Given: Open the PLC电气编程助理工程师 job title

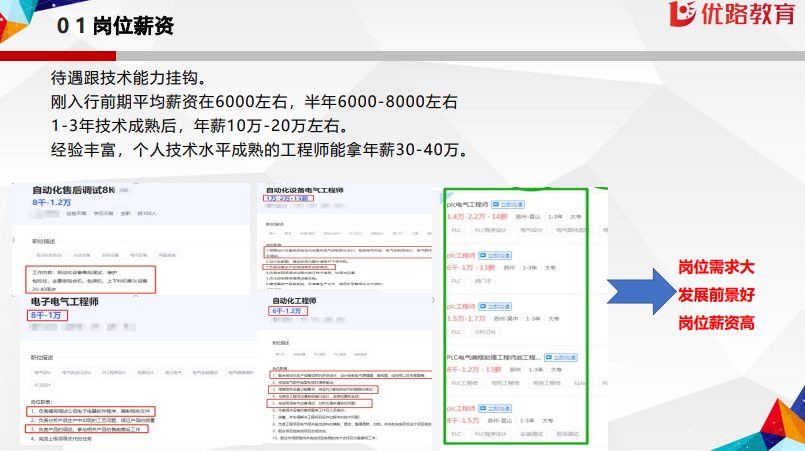Looking at the screenshot, I should 493,357.
